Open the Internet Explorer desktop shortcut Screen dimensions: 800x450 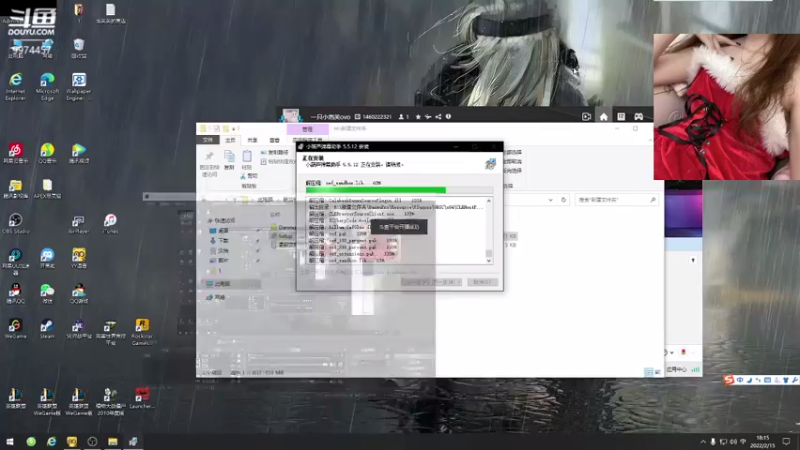[15, 86]
